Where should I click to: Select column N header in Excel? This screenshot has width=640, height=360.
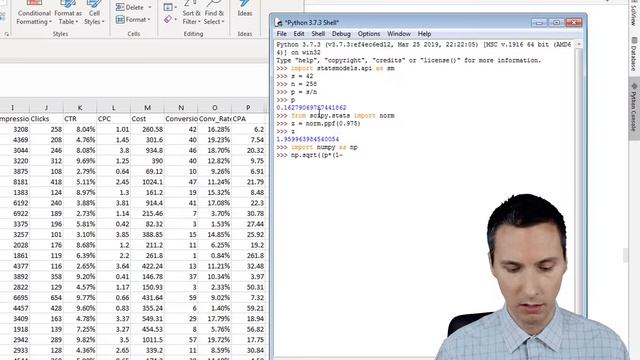[x=181, y=108]
